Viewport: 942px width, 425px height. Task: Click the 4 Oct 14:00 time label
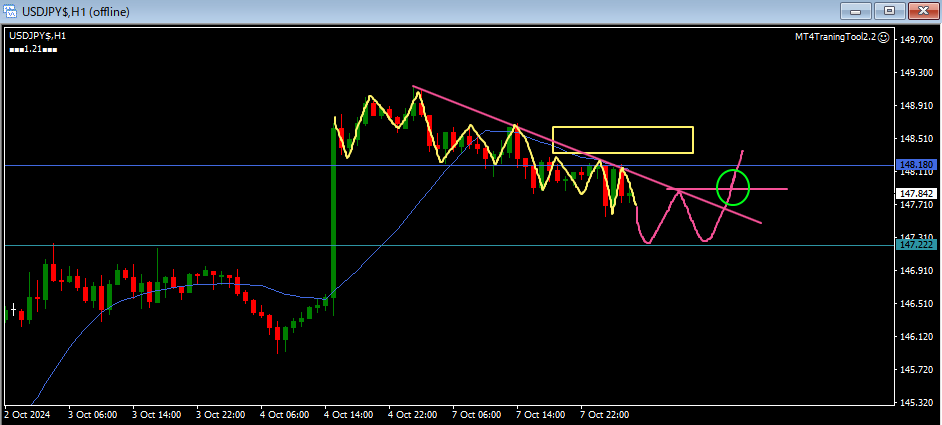(x=348, y=413)
